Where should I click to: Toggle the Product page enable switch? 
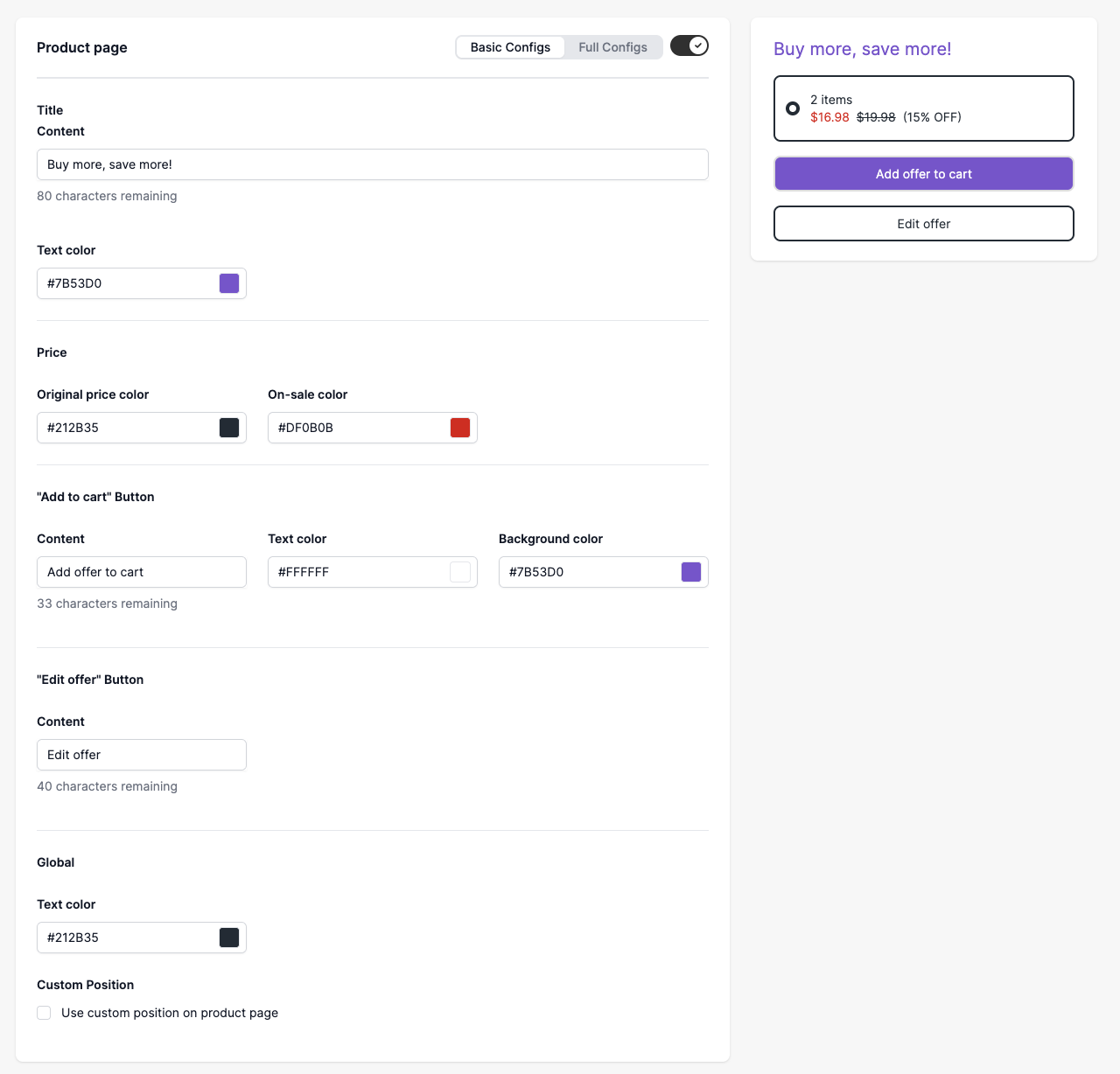[x=689, y=45]
